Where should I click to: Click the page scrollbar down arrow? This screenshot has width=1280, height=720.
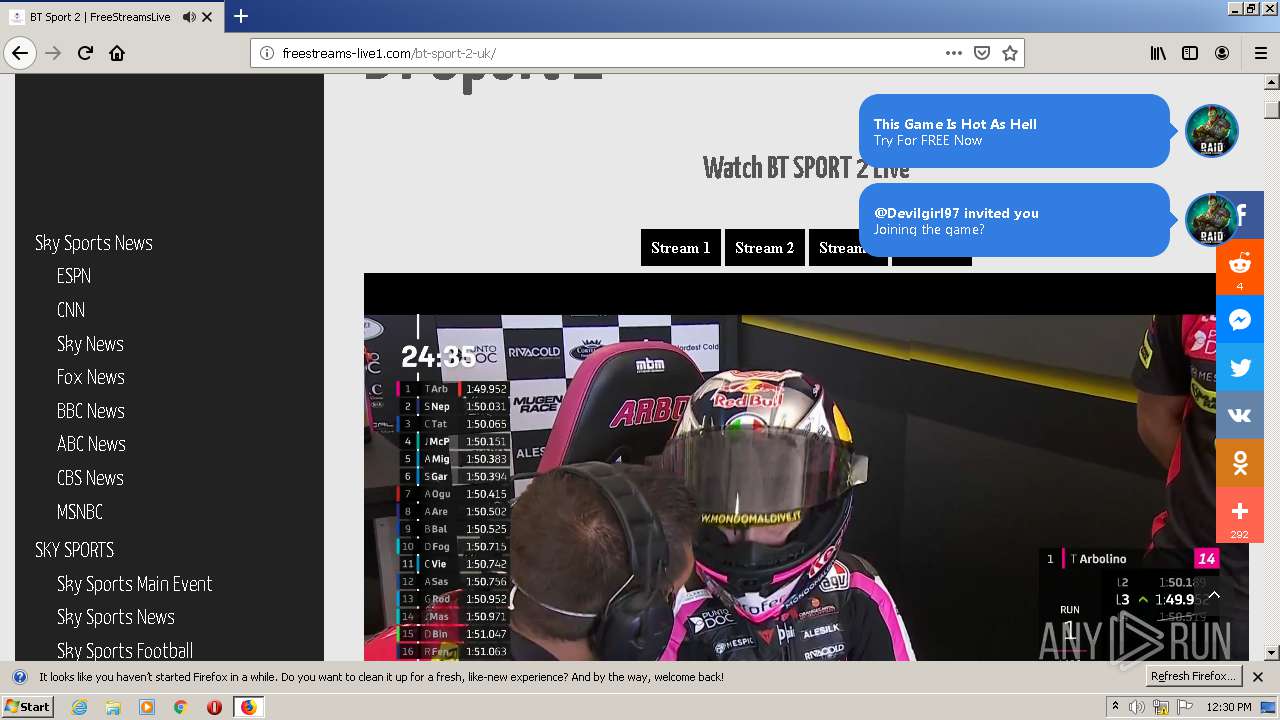point(1272,653)
